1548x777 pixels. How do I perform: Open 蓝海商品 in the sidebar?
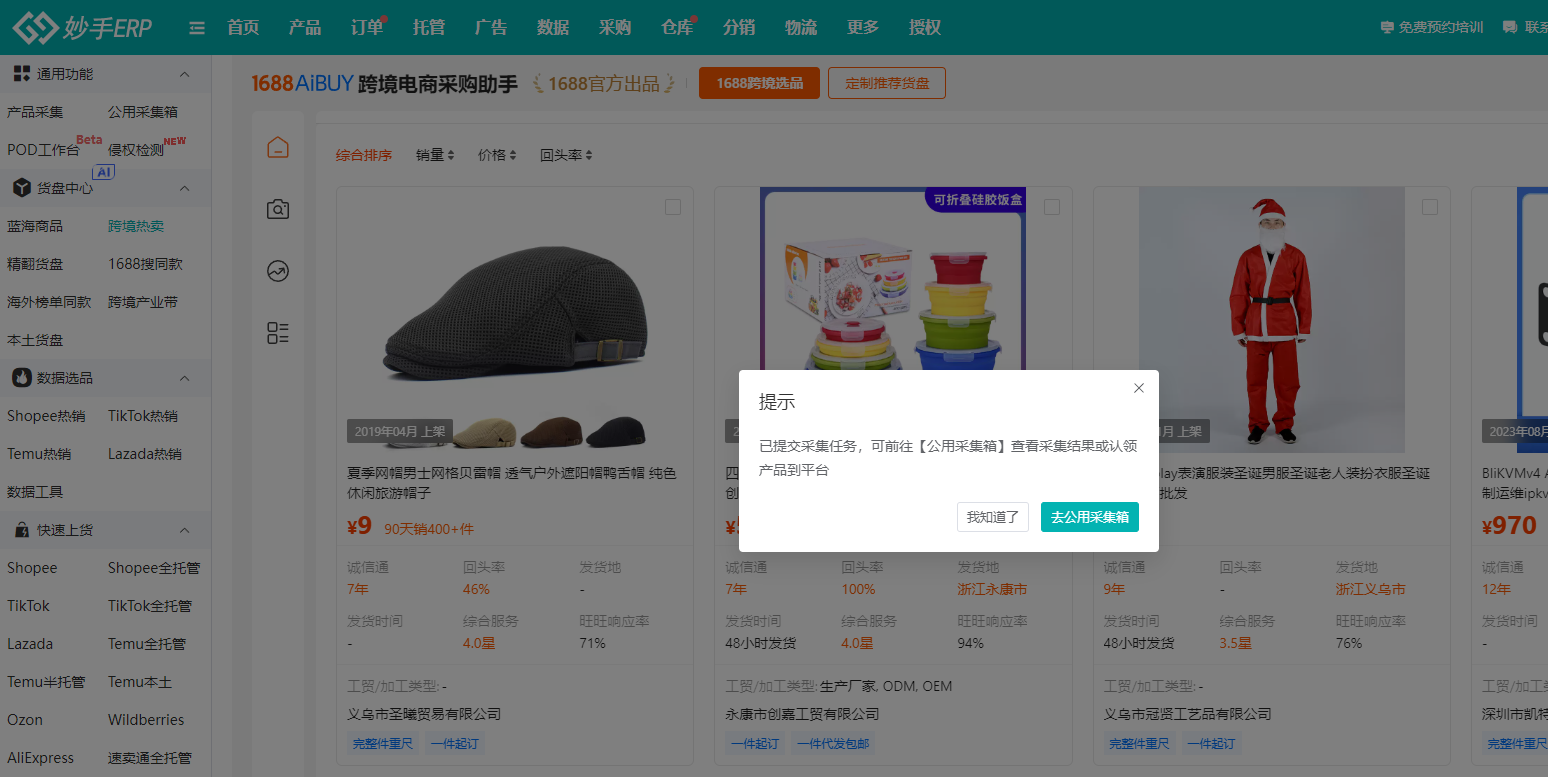click(35, 226)
